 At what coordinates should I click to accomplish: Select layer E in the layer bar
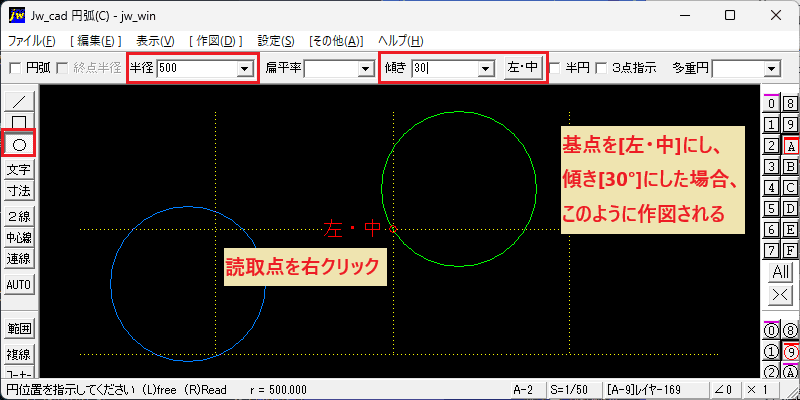coord(790,229)
